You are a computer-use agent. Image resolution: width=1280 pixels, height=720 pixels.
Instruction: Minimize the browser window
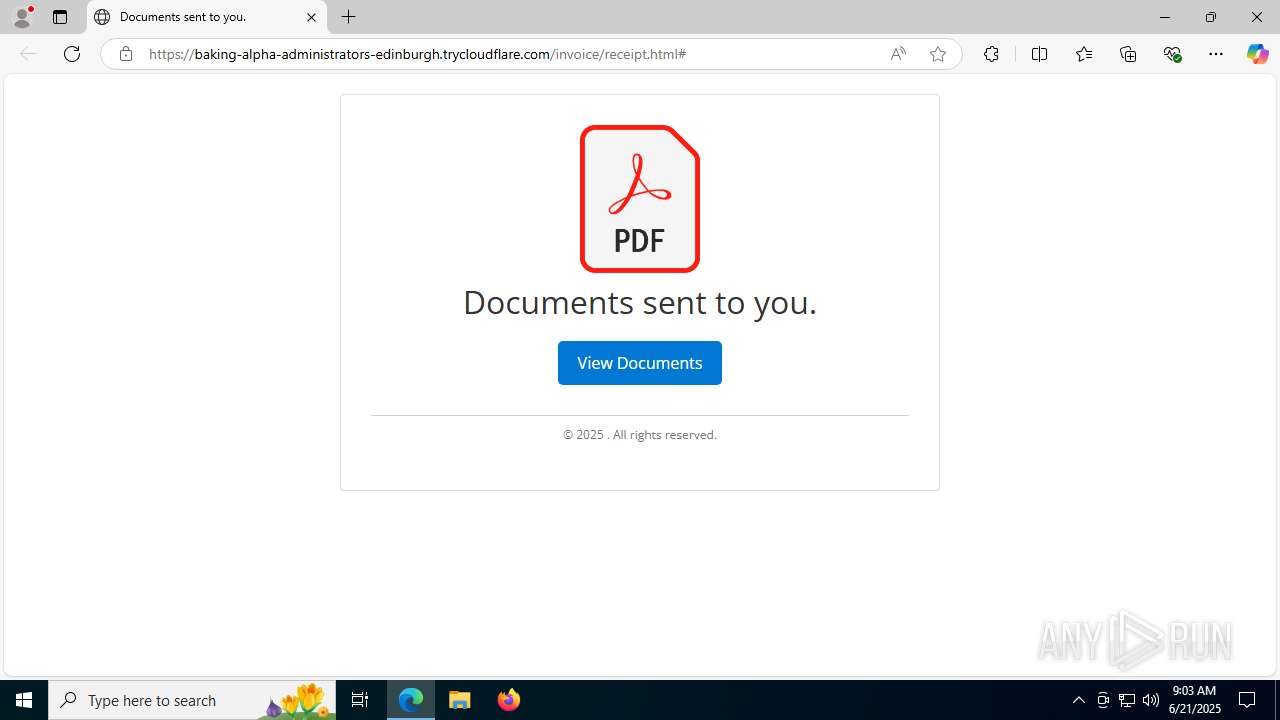pos(1165,17)
